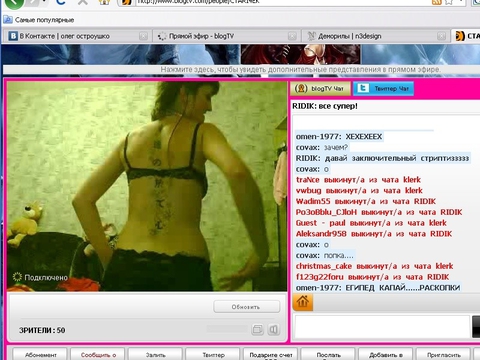Close the Деморилы n3design tab

[441, 36]
